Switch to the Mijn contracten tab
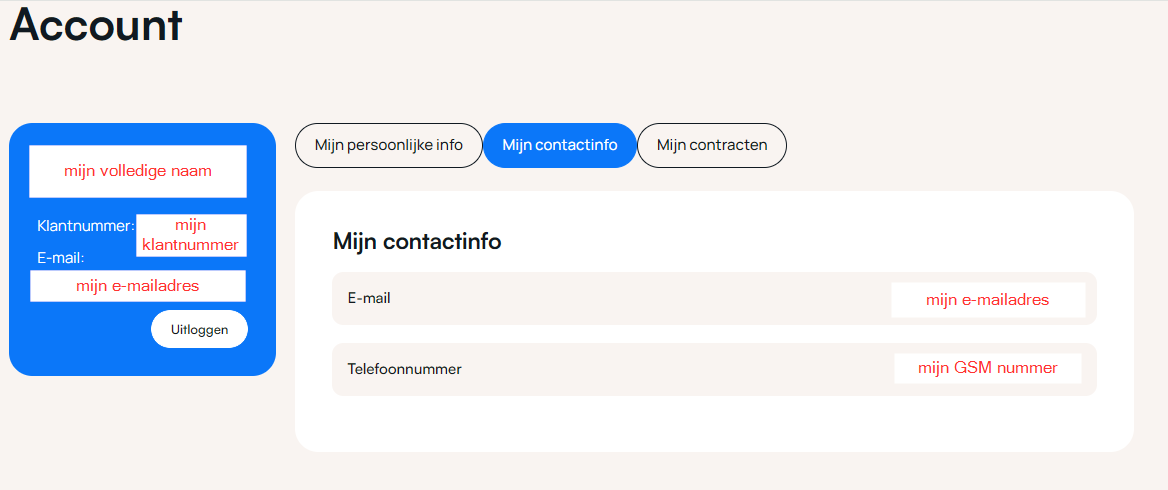The width and height of the screenshot is (1168, 490). pos(712,145)
